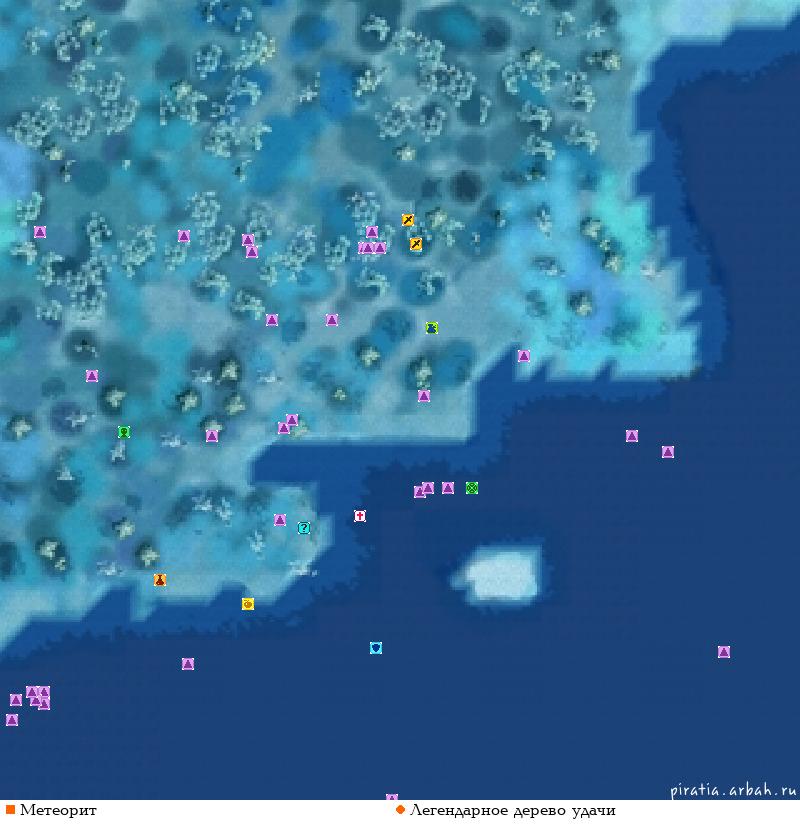
Task: Click purple marker left of question mark
Action: click(280, 520)
